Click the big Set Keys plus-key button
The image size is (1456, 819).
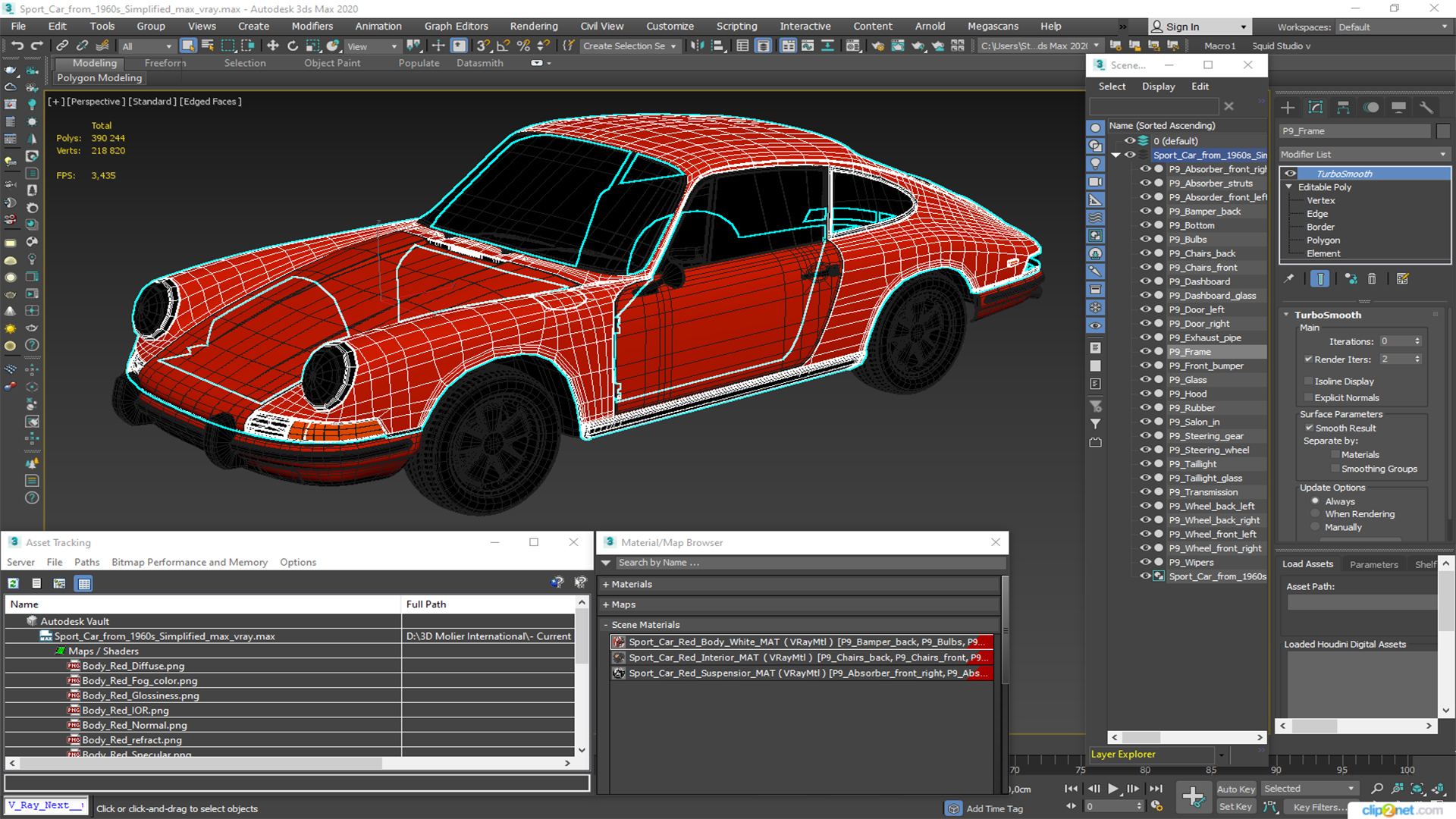tap(1193, 796)
